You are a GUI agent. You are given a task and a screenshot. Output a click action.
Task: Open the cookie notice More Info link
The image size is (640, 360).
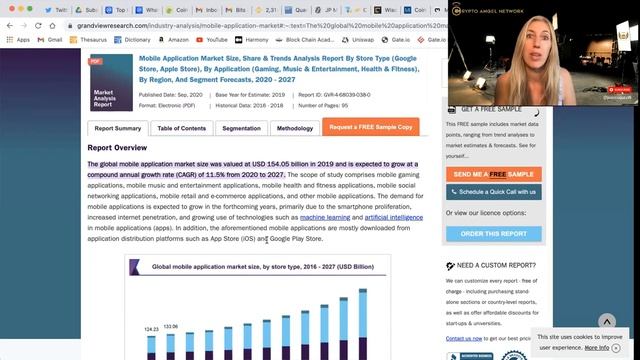pyautogui.click(x=597, y=348)
